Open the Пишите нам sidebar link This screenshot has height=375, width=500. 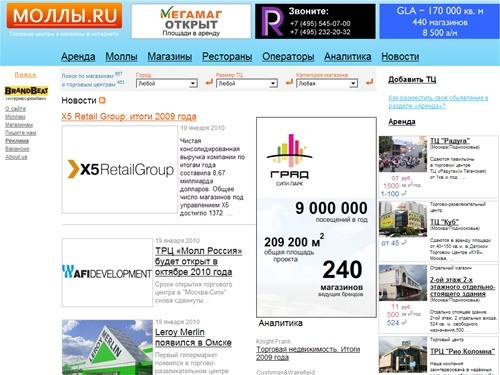coord(21,133)
